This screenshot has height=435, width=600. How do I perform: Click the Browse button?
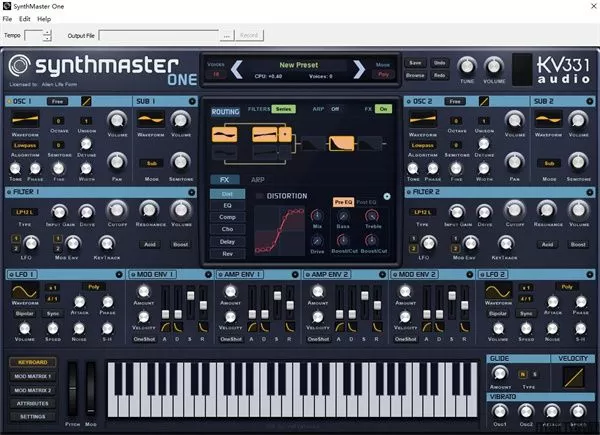click(x=416, y=75)
